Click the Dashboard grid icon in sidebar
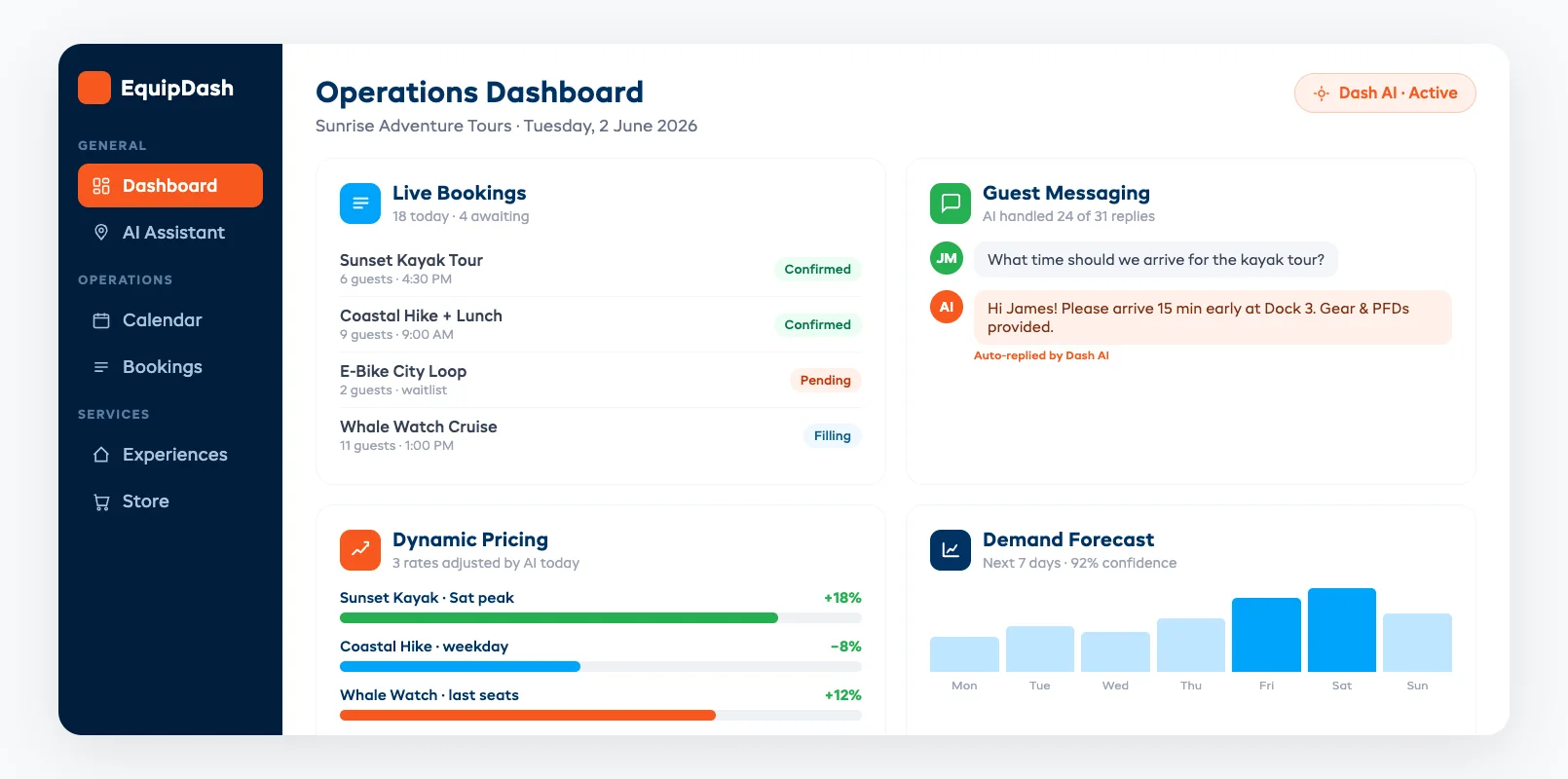 (101, 186)
